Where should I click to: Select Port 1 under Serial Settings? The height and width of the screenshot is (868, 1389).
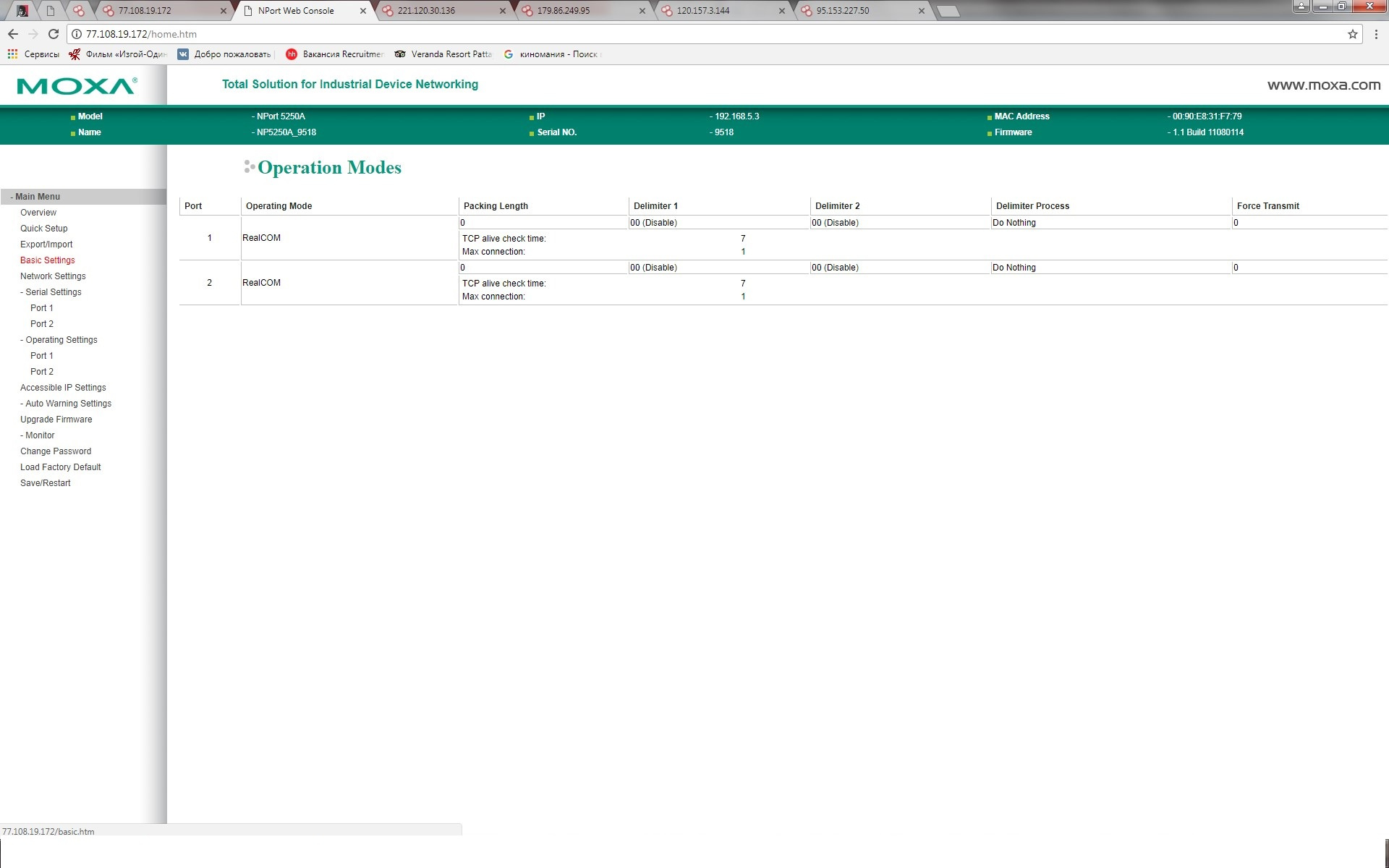tap(41, 308)
